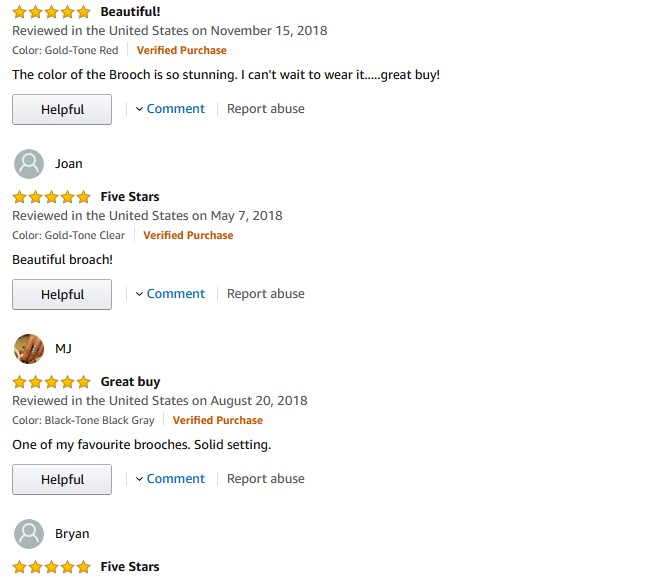Click Bryan's profile avatar icon
This screenshot has width=666, height=577.
(x=30, y=534)
